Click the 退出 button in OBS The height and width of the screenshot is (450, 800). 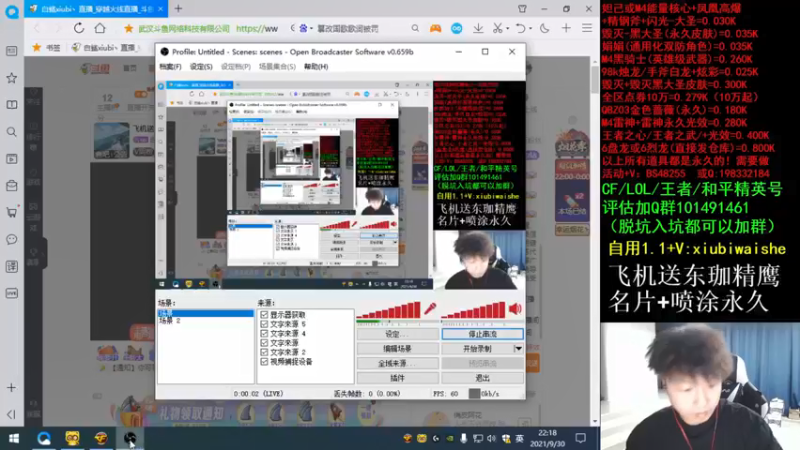click(482, 378)
